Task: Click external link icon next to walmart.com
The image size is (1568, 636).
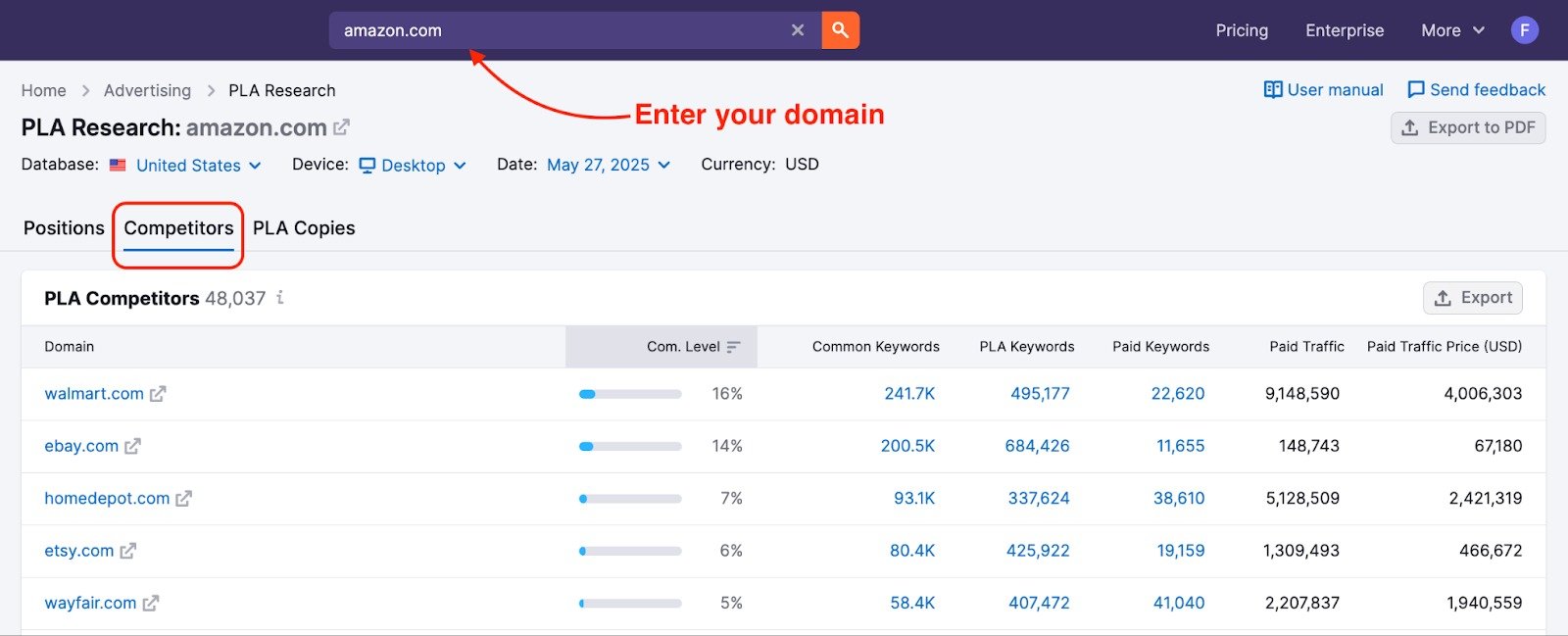Action: point(158,394)
